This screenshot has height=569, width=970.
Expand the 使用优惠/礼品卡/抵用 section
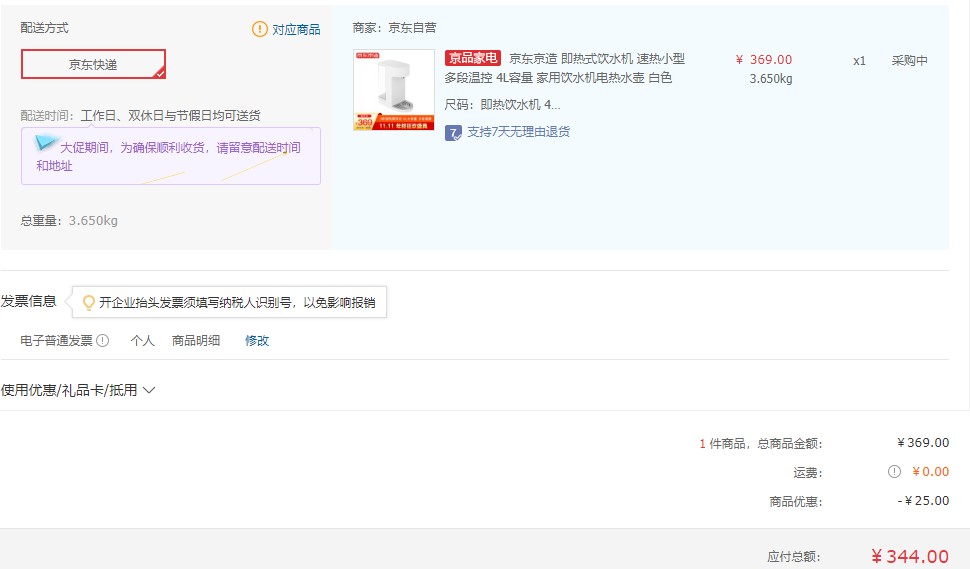77,390
